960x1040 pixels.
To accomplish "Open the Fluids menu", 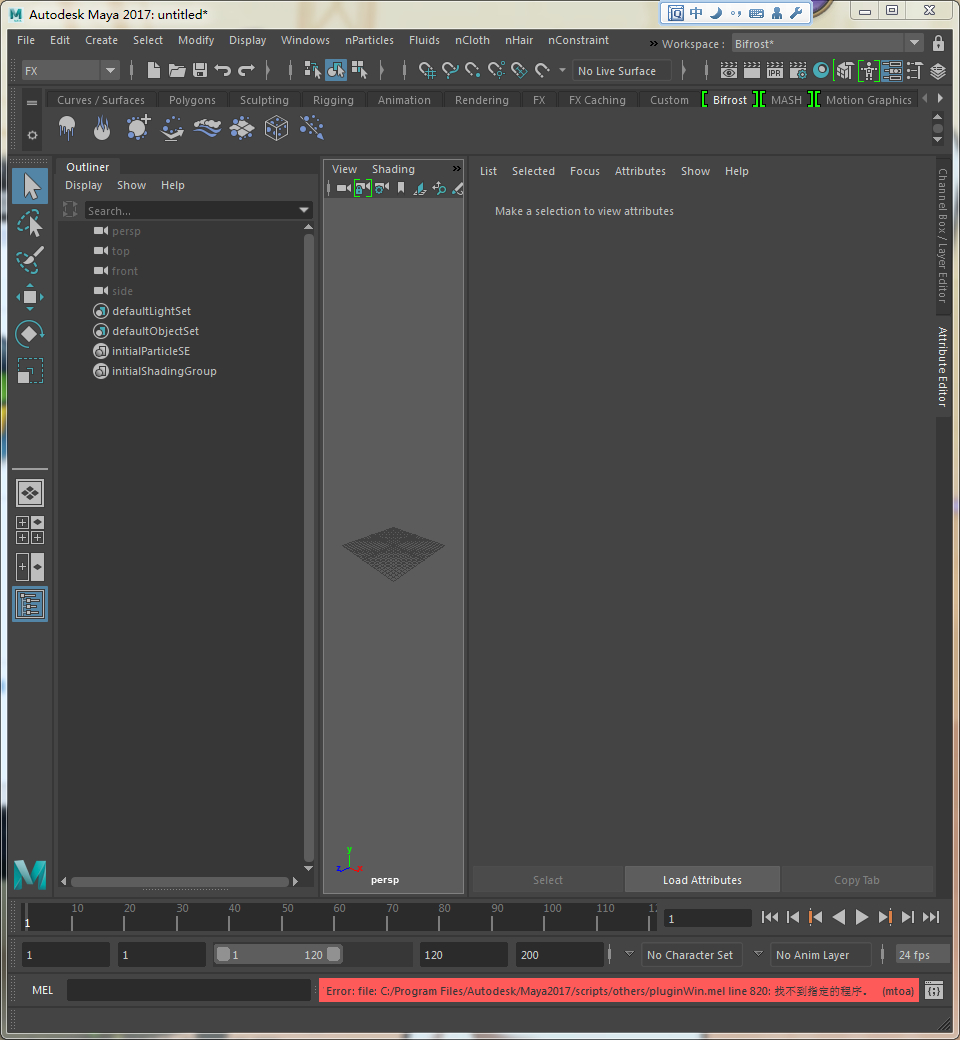I will point(424,40).
